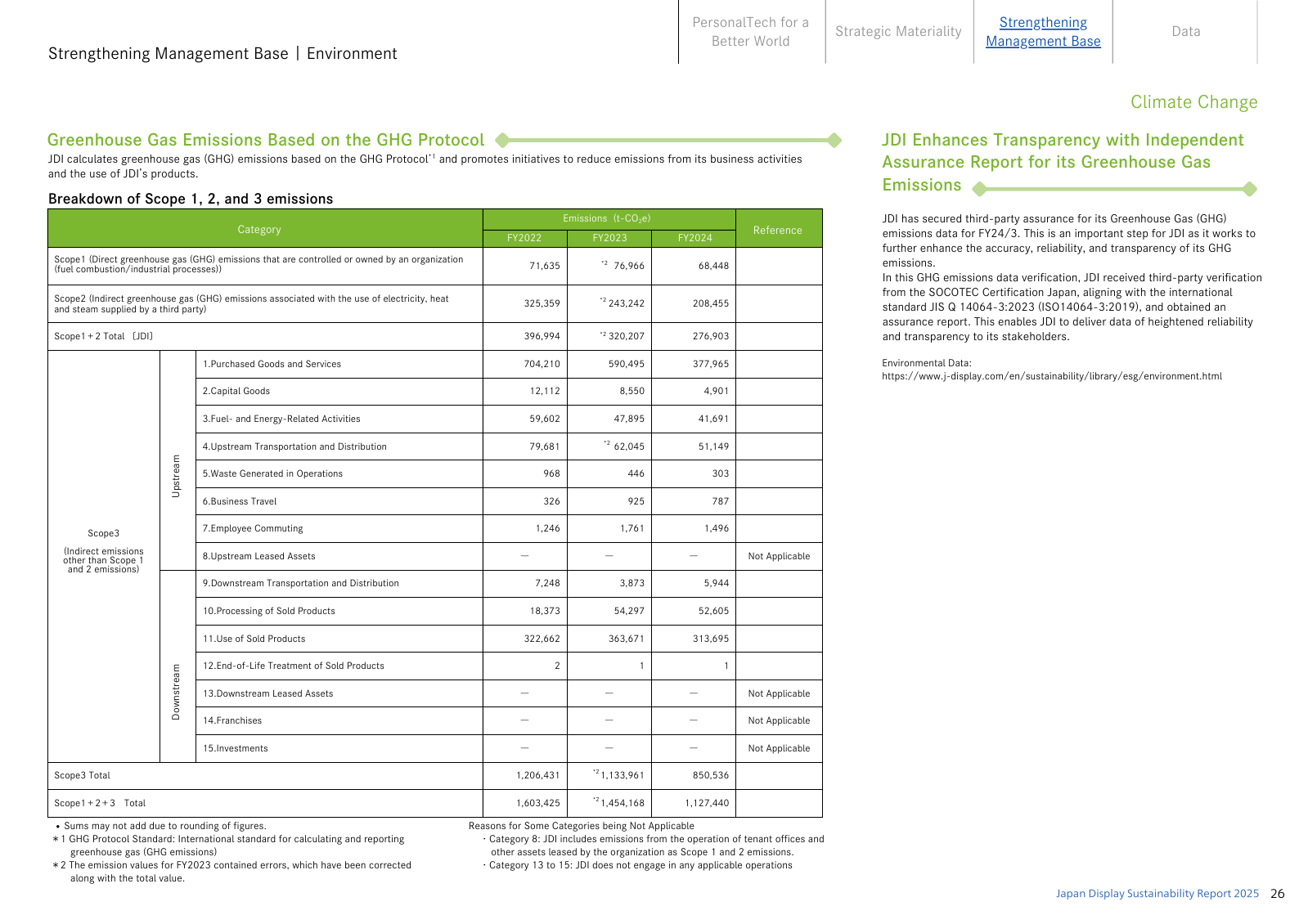Select the 2.Capital Goods row label
The width and height of the screenshot is (1308, 924).
[236, 391]
